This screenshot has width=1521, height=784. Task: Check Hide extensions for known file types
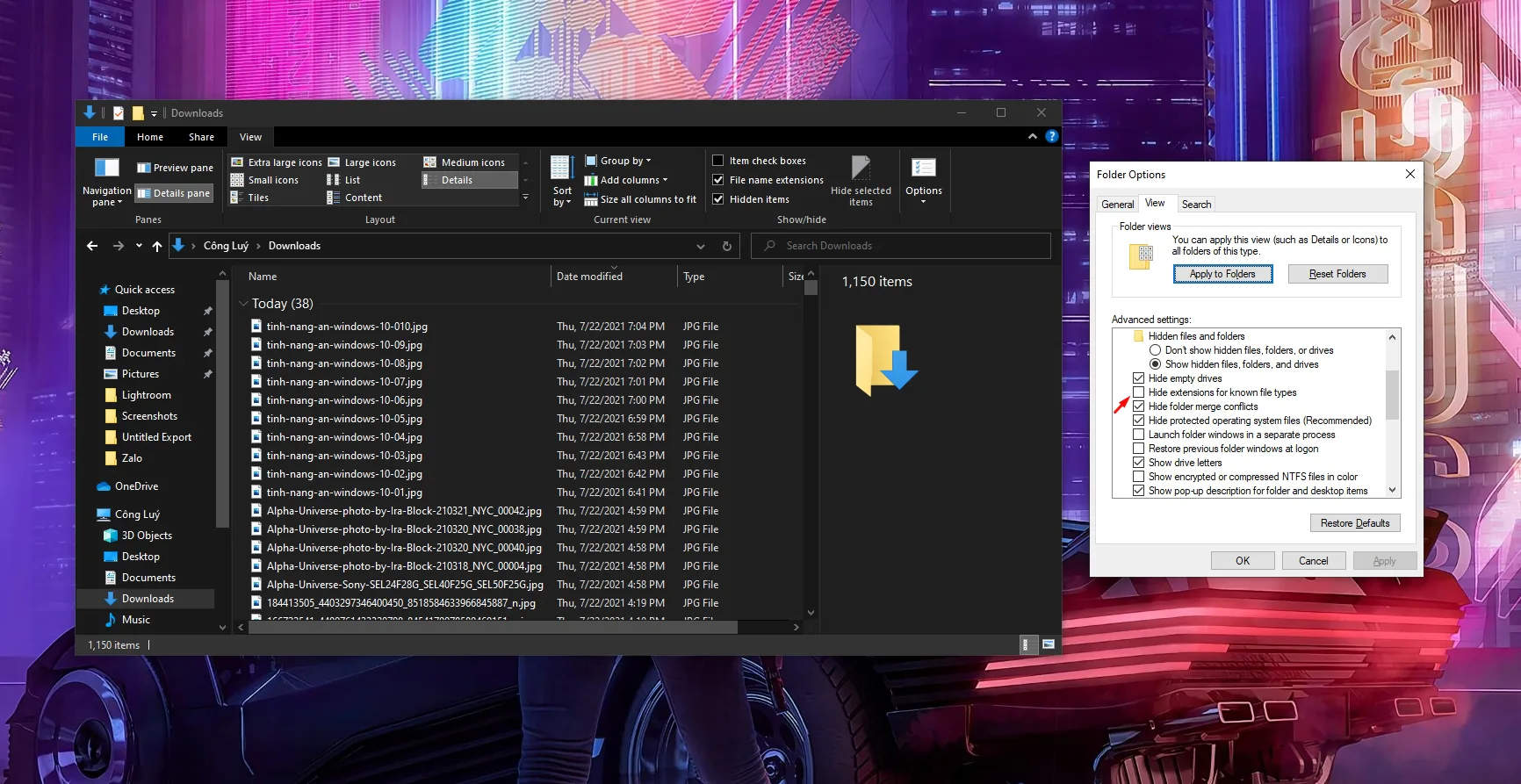point(1138,392)
